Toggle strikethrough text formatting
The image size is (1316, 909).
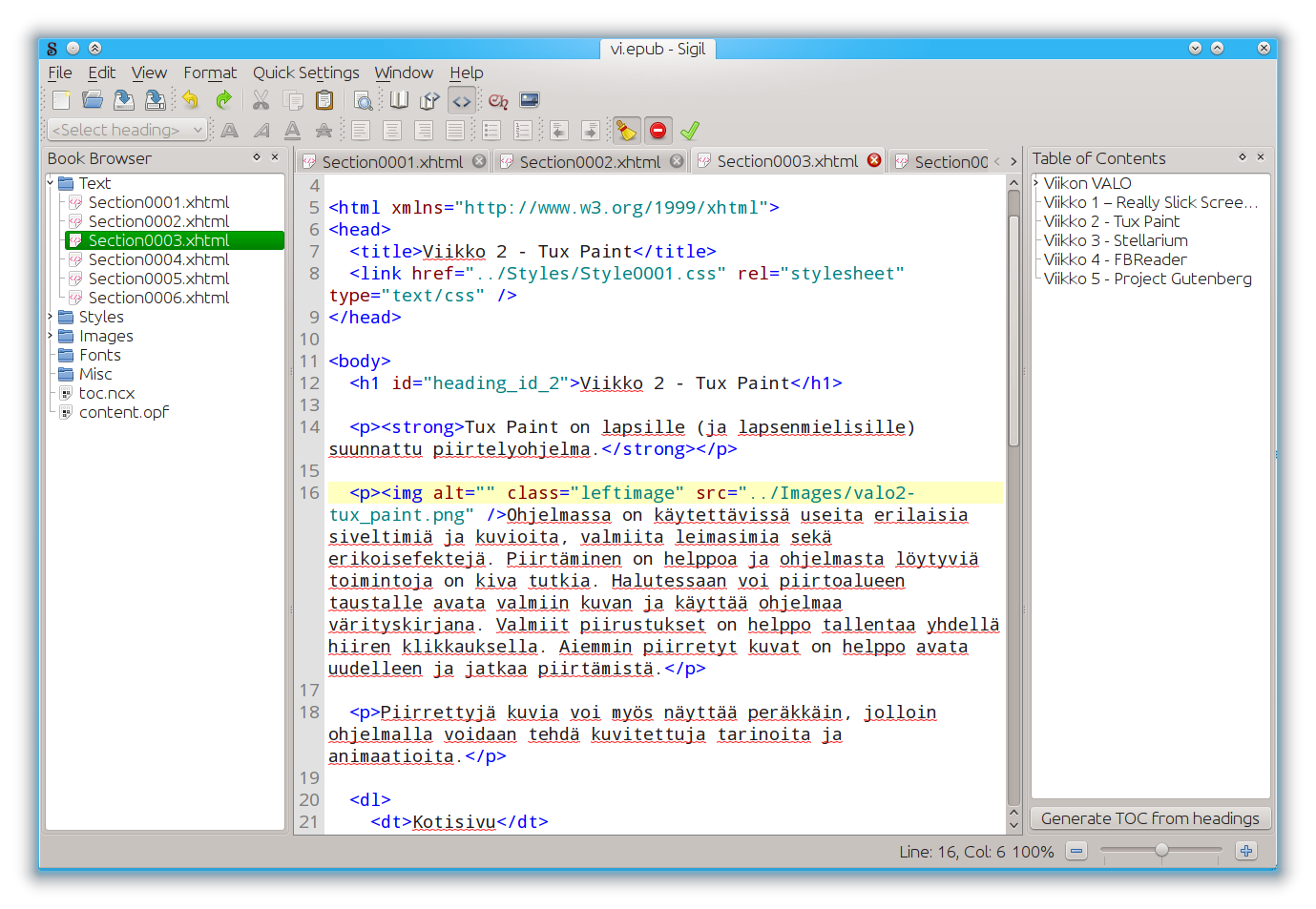pos(324,131)
